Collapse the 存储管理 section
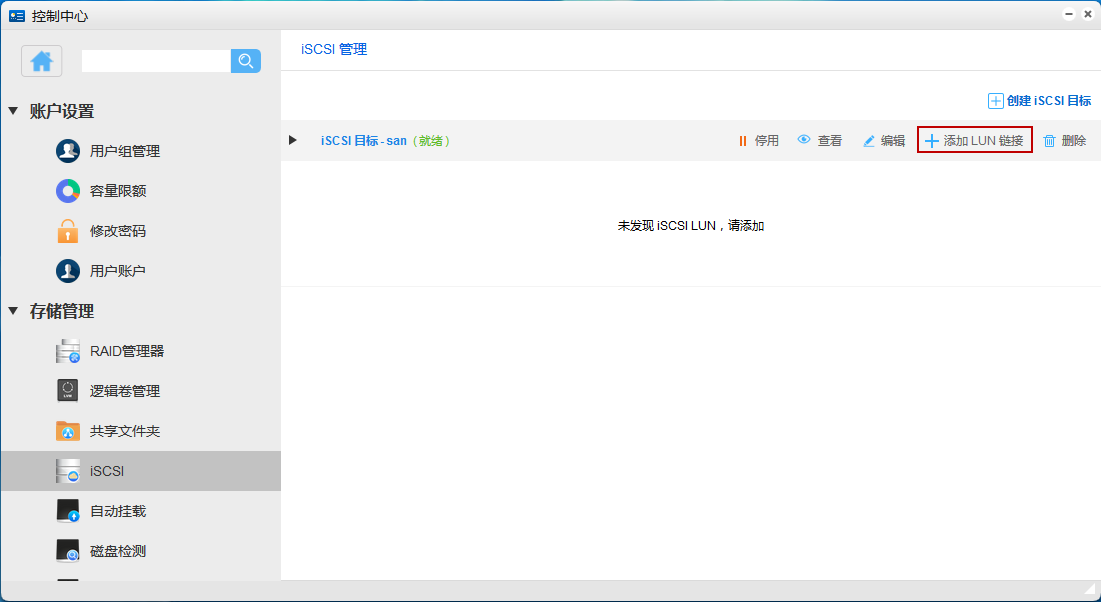Image resolution: width=1101 pixels, height=602 pixels. (x=13, y=311)
